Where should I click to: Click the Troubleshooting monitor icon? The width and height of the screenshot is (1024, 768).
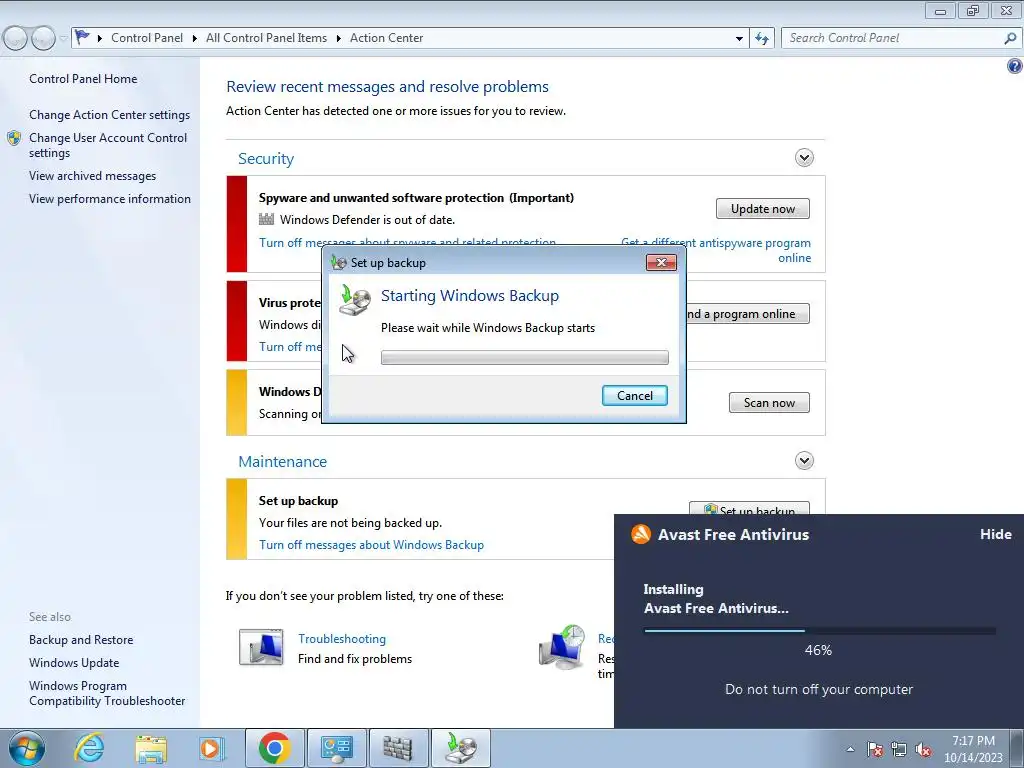click(x=261, y=647)
